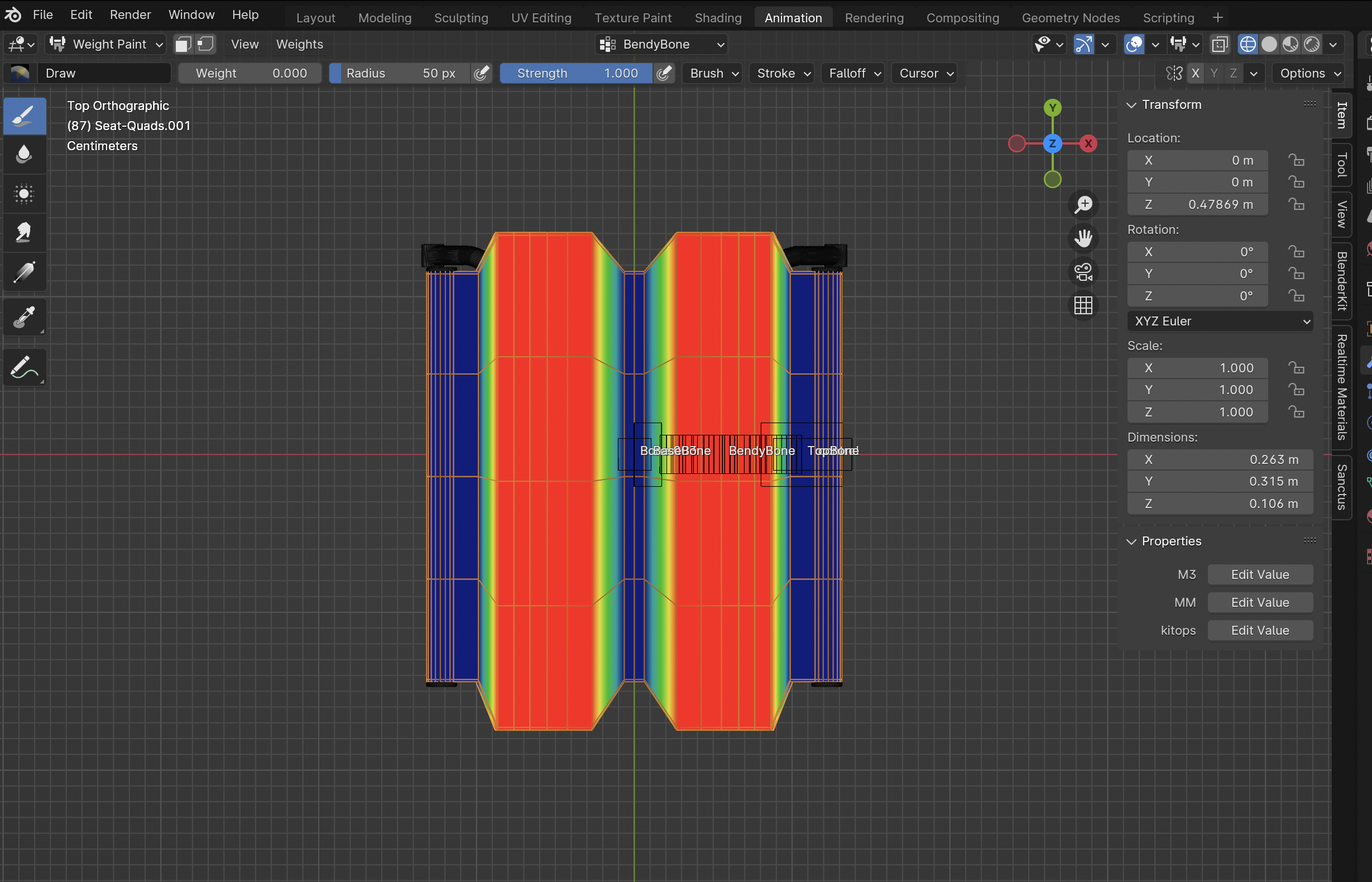This screenshot has height=882, width=1372.
Task: Open the BendyBone vertex group dropdown
Action: click(661, 44)
